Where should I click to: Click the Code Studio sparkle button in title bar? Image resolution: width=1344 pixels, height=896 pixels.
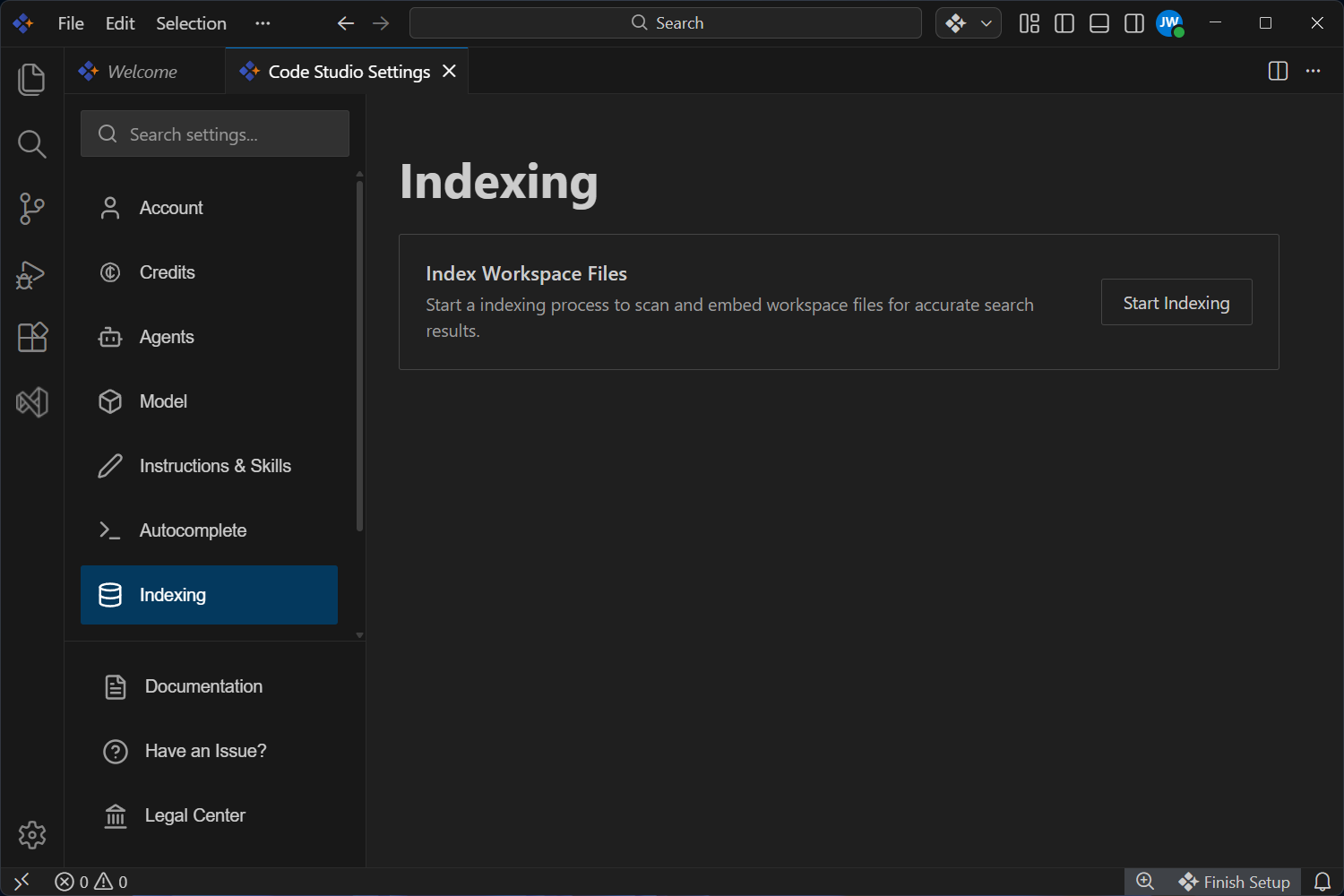tap(956, 23)
